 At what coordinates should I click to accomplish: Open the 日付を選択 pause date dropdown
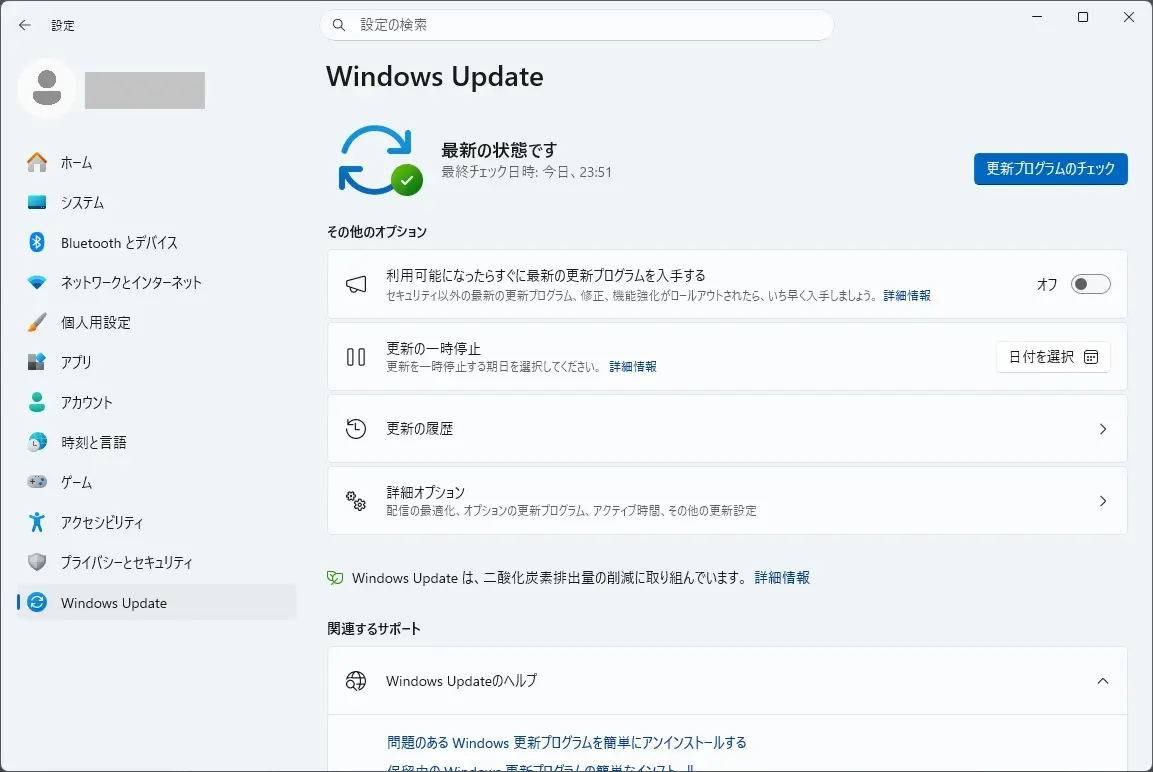pos(1053,357)
